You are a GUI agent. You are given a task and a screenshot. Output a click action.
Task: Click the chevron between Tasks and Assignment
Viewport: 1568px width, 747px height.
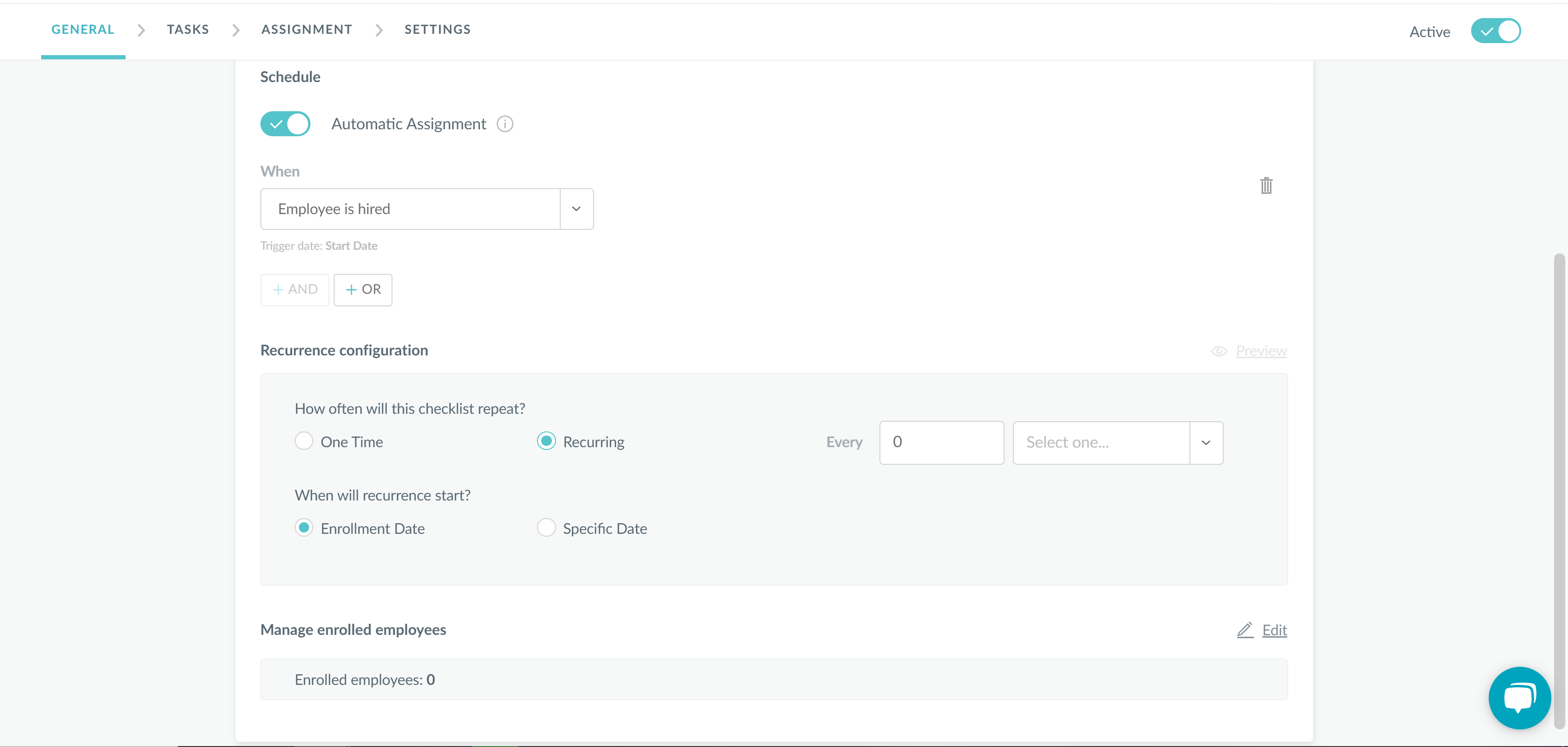[x=235, y=30]
